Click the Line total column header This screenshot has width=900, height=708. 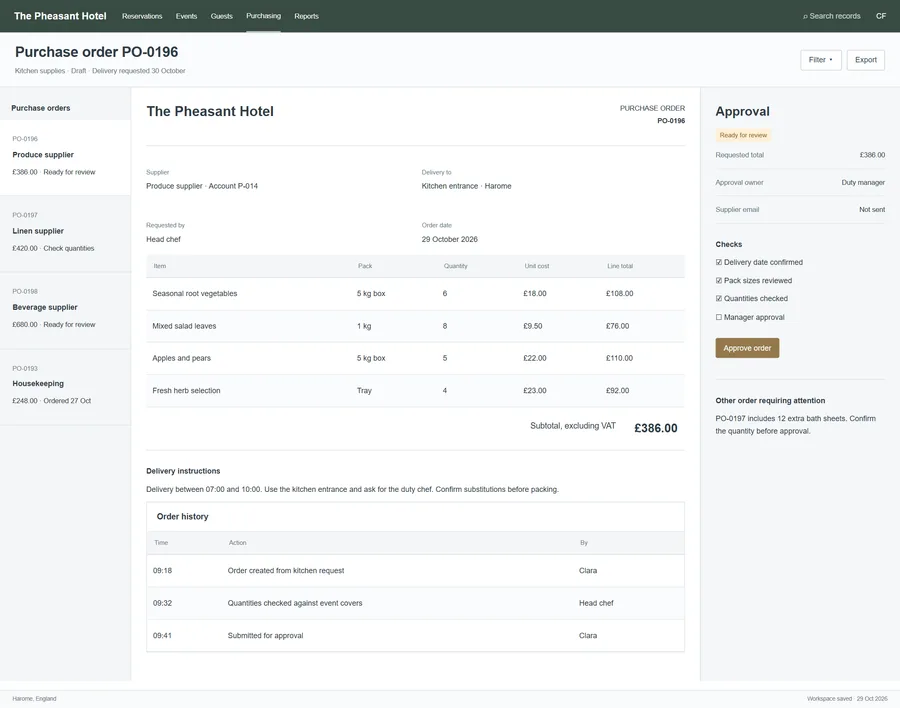(620, 266)
